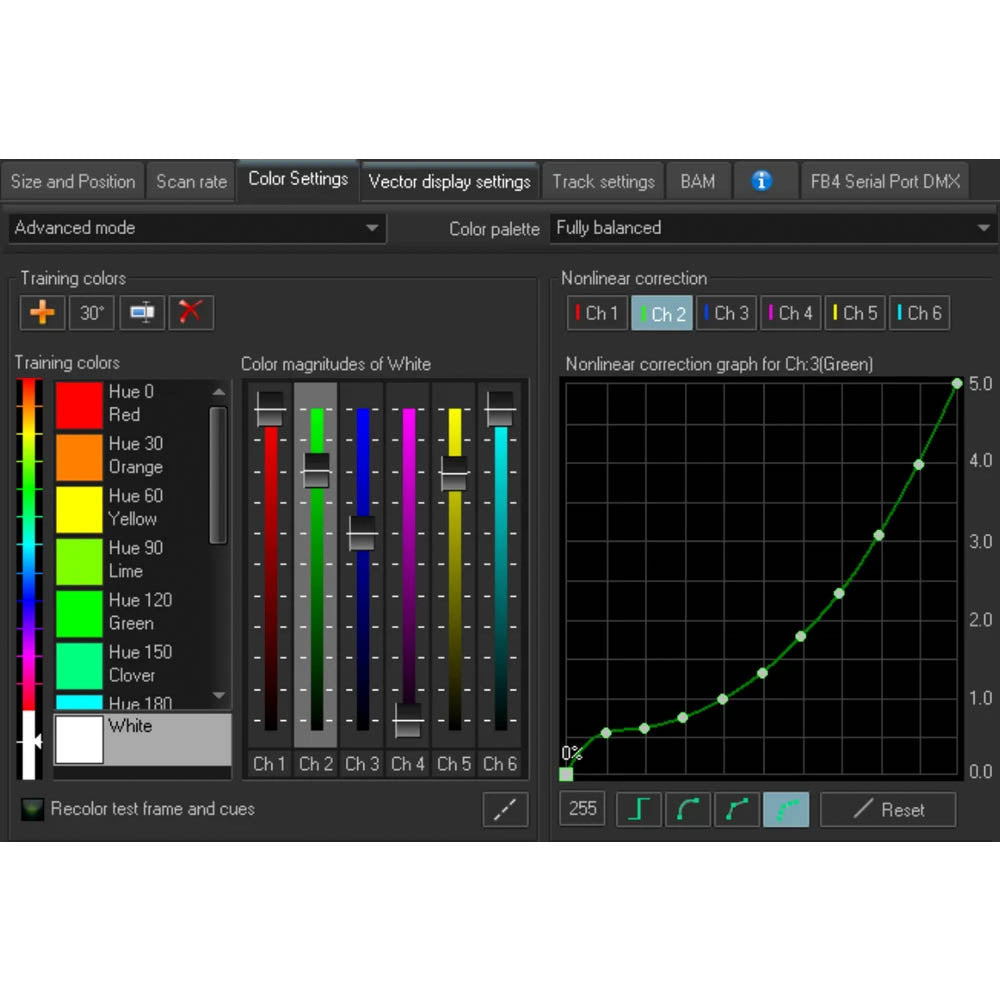Select Ch 4 nonlinear correction channel
Image resolution: width=1000 pixels, height=1000 pixels.
click(x=791, y=313)
